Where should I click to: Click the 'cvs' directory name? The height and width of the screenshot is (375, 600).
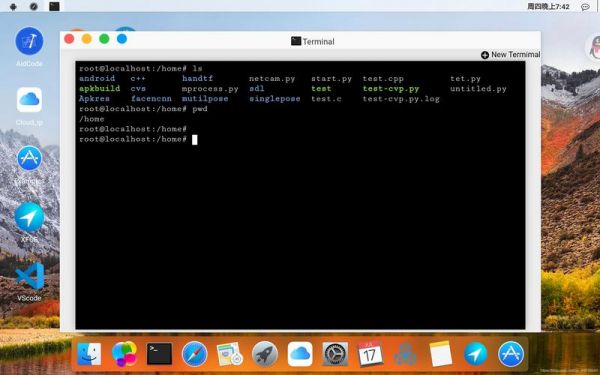point(138,89)
